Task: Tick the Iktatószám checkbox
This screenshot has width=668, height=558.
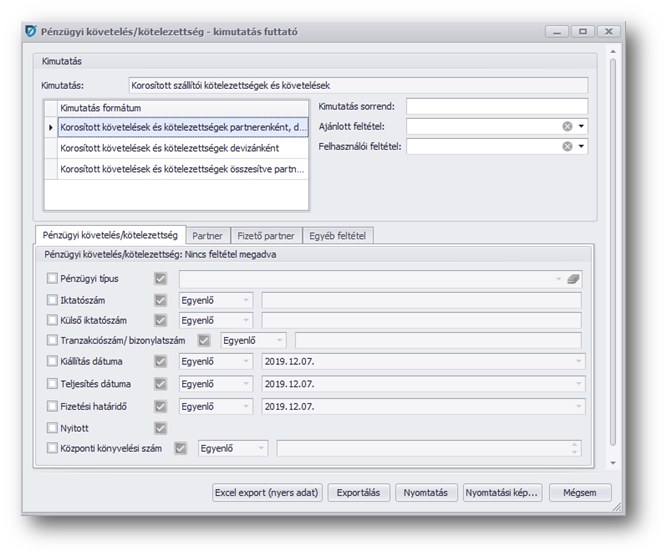Action: 53,300
